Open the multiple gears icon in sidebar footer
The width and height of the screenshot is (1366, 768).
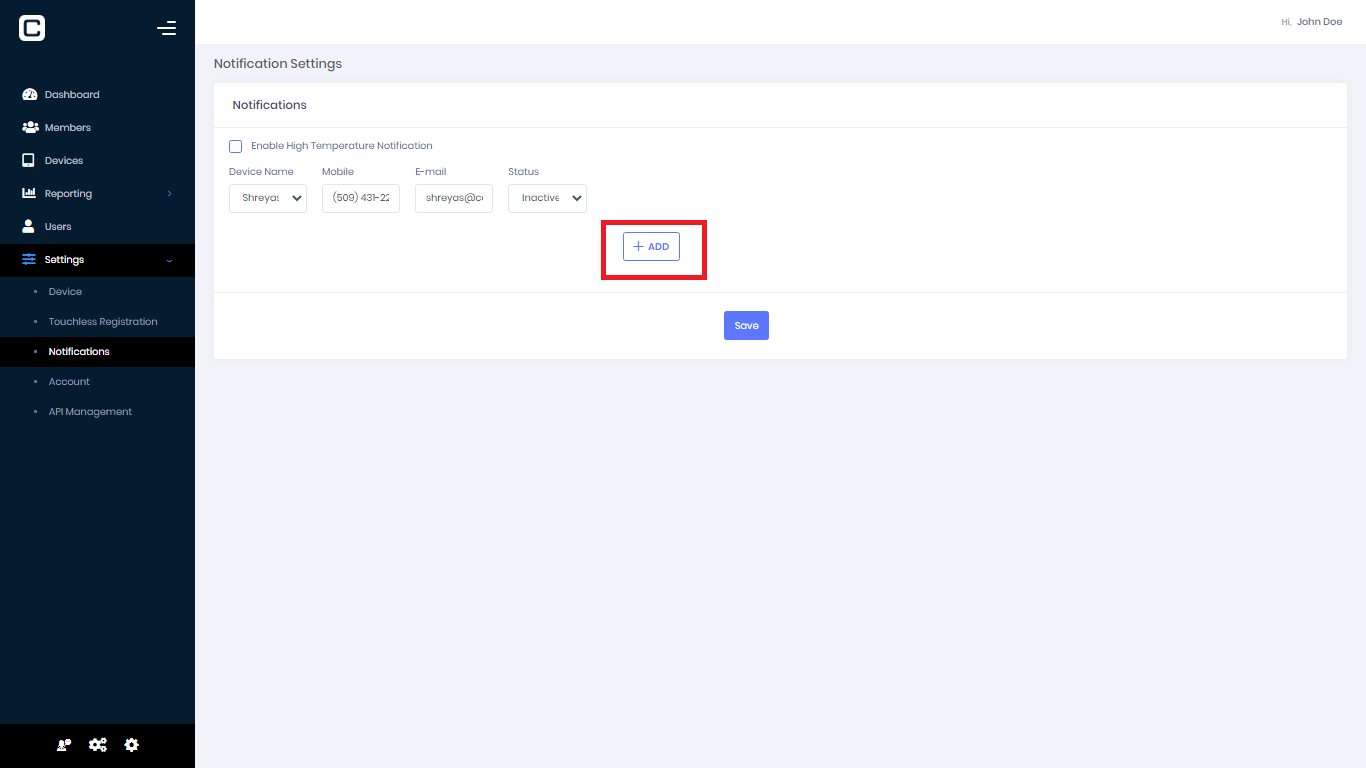98,745
